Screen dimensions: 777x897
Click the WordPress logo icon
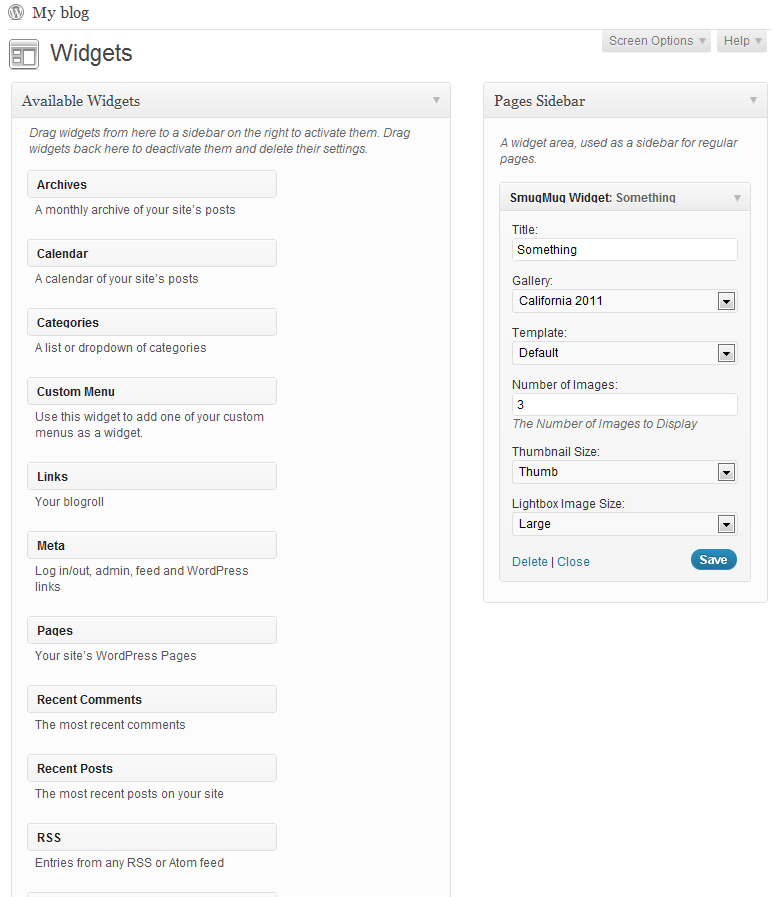(16, 12)
